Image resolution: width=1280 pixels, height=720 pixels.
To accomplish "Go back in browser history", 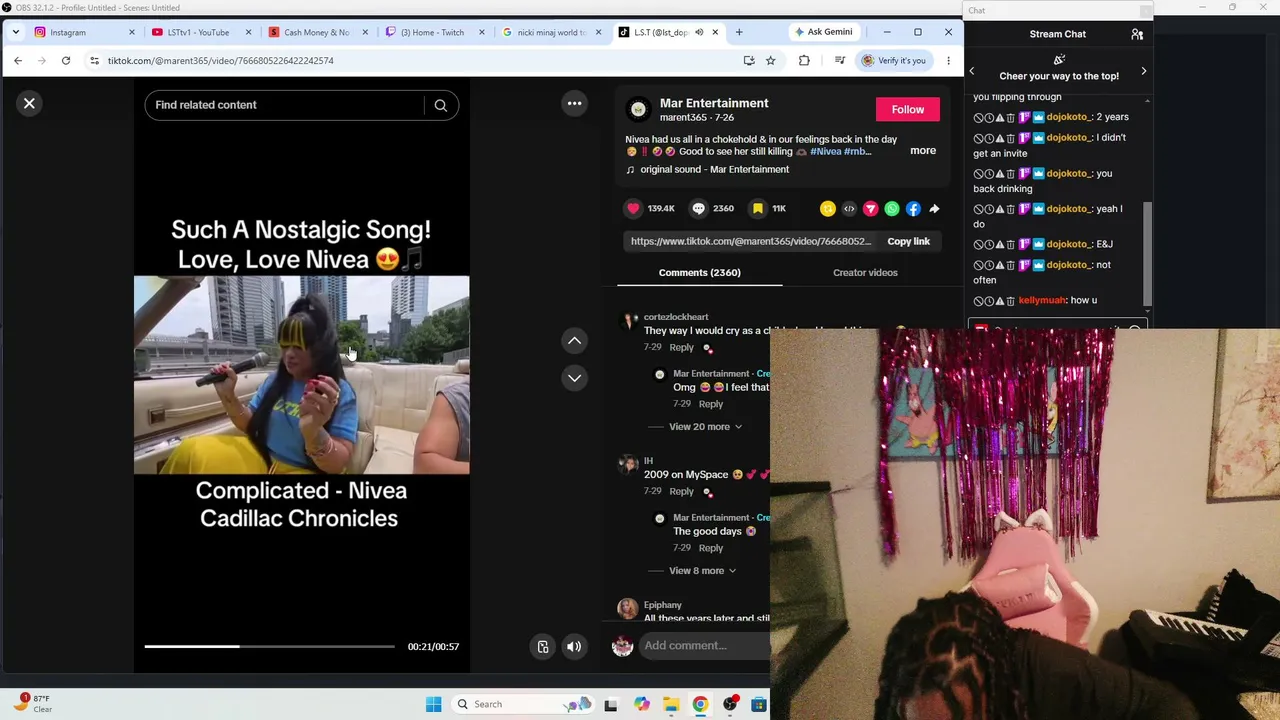I will (x=18, y=60).
